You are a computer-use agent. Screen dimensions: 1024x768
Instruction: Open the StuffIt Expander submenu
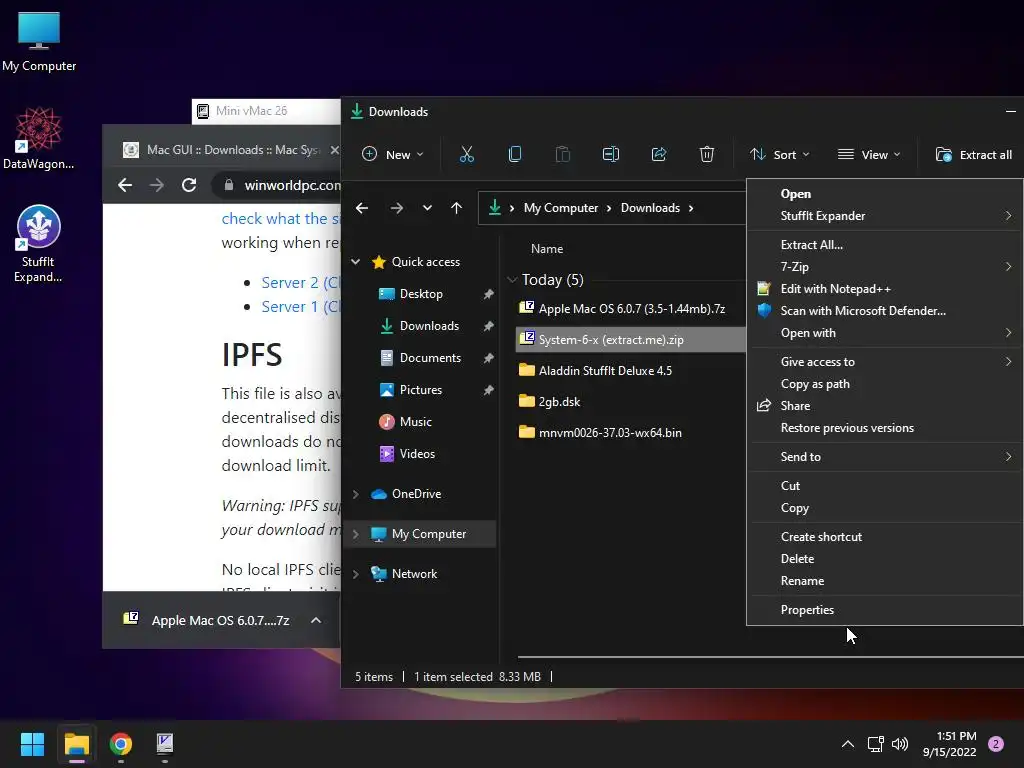coord(884,216)
